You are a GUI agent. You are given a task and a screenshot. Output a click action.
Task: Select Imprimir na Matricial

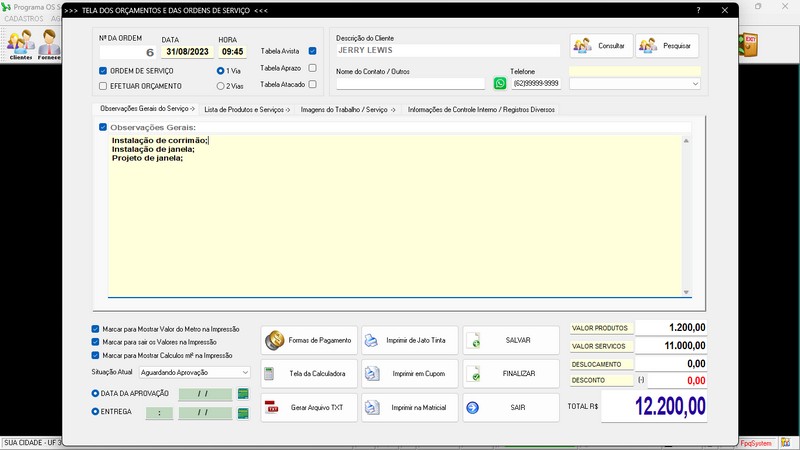coord(410,408)
